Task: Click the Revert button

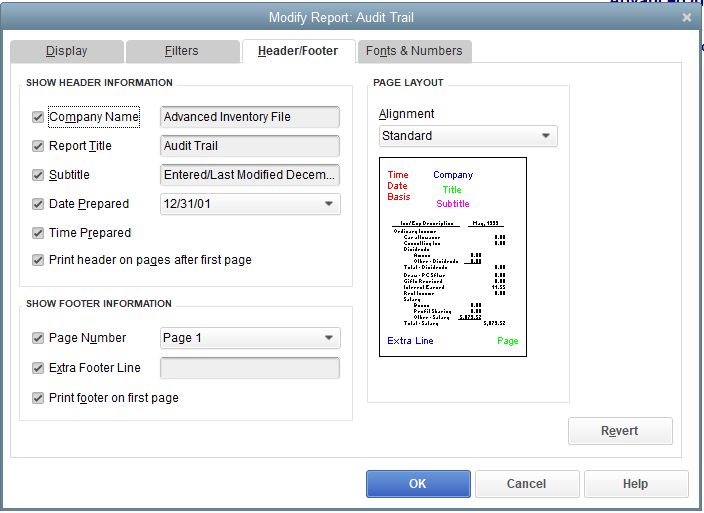Action: [x=620, y=431]
